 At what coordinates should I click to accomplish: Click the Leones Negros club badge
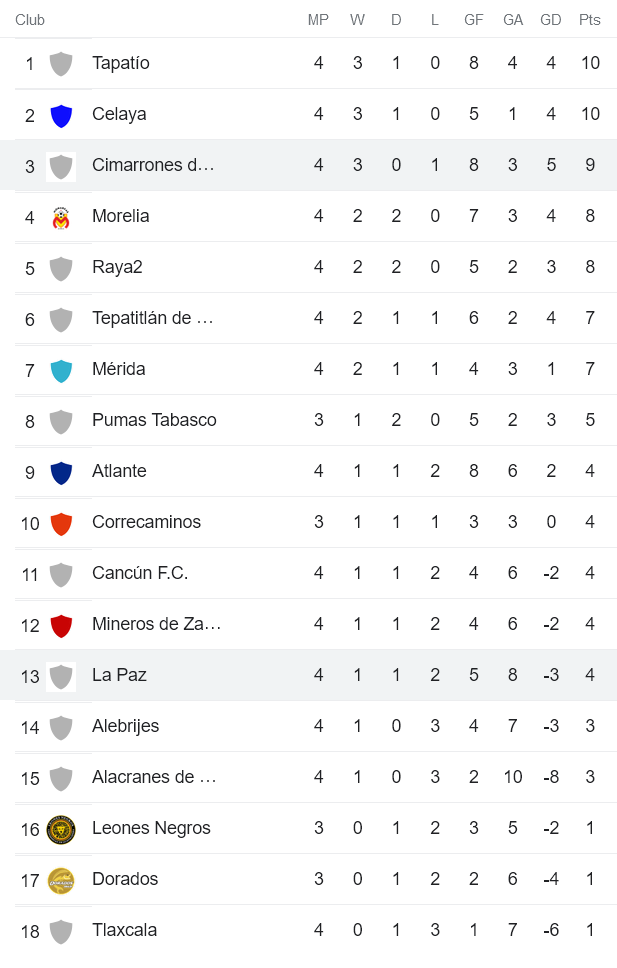tap(62, 828)
